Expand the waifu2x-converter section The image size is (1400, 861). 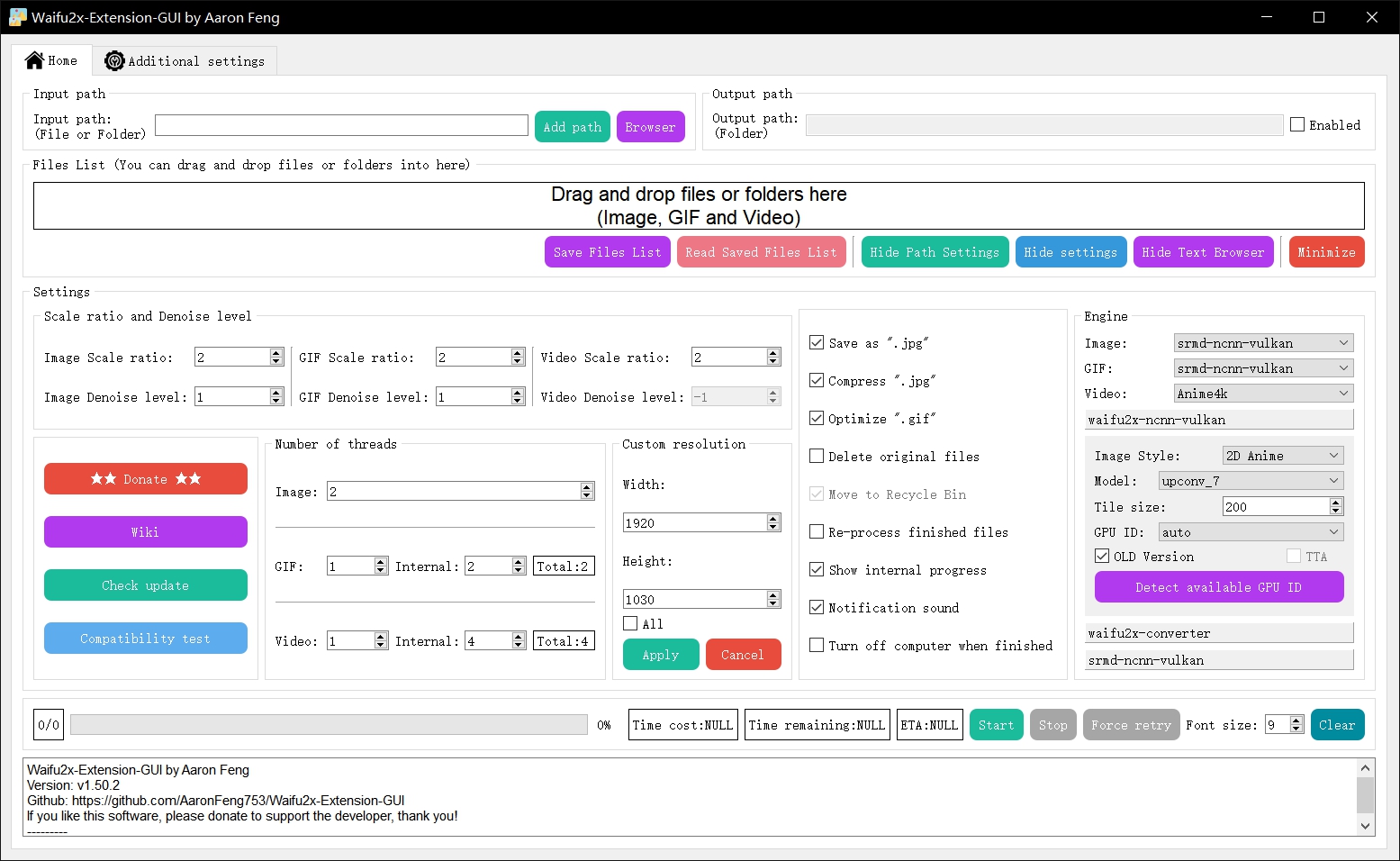point(1220,633)
